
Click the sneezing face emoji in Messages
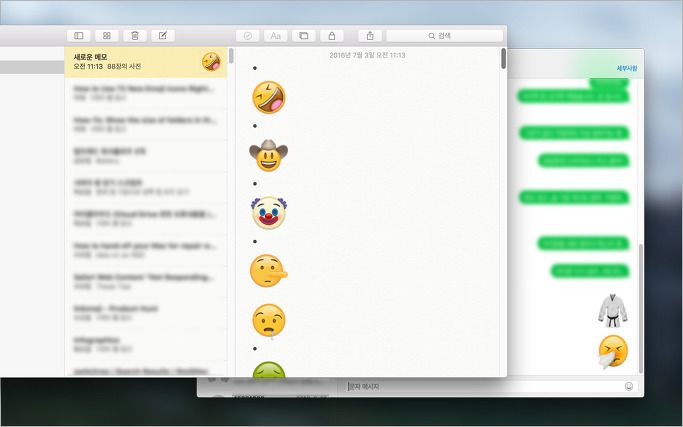612,352
